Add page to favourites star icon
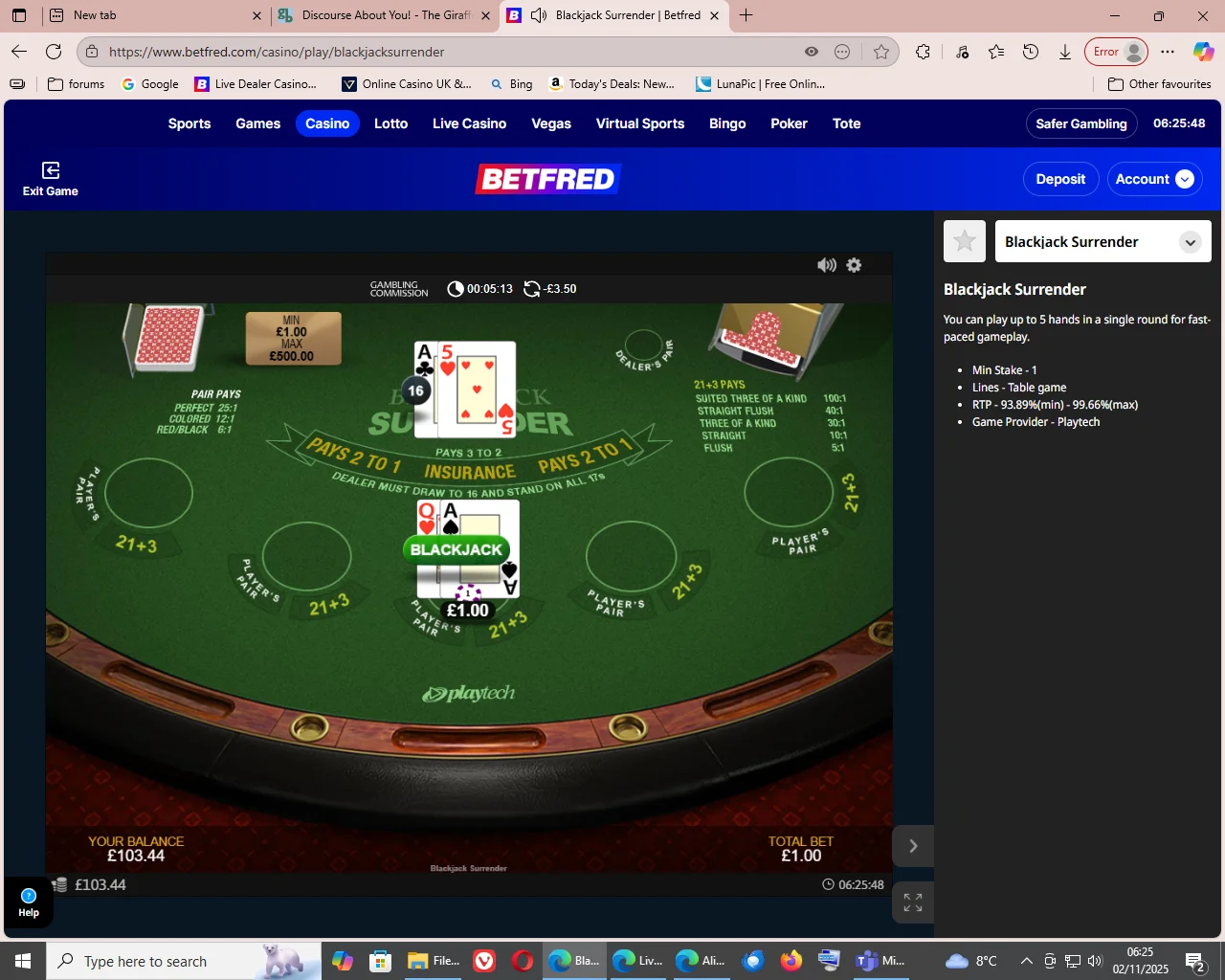This screenshot has height=980, width=1225. pyautogui.click(x=881, y=52)
